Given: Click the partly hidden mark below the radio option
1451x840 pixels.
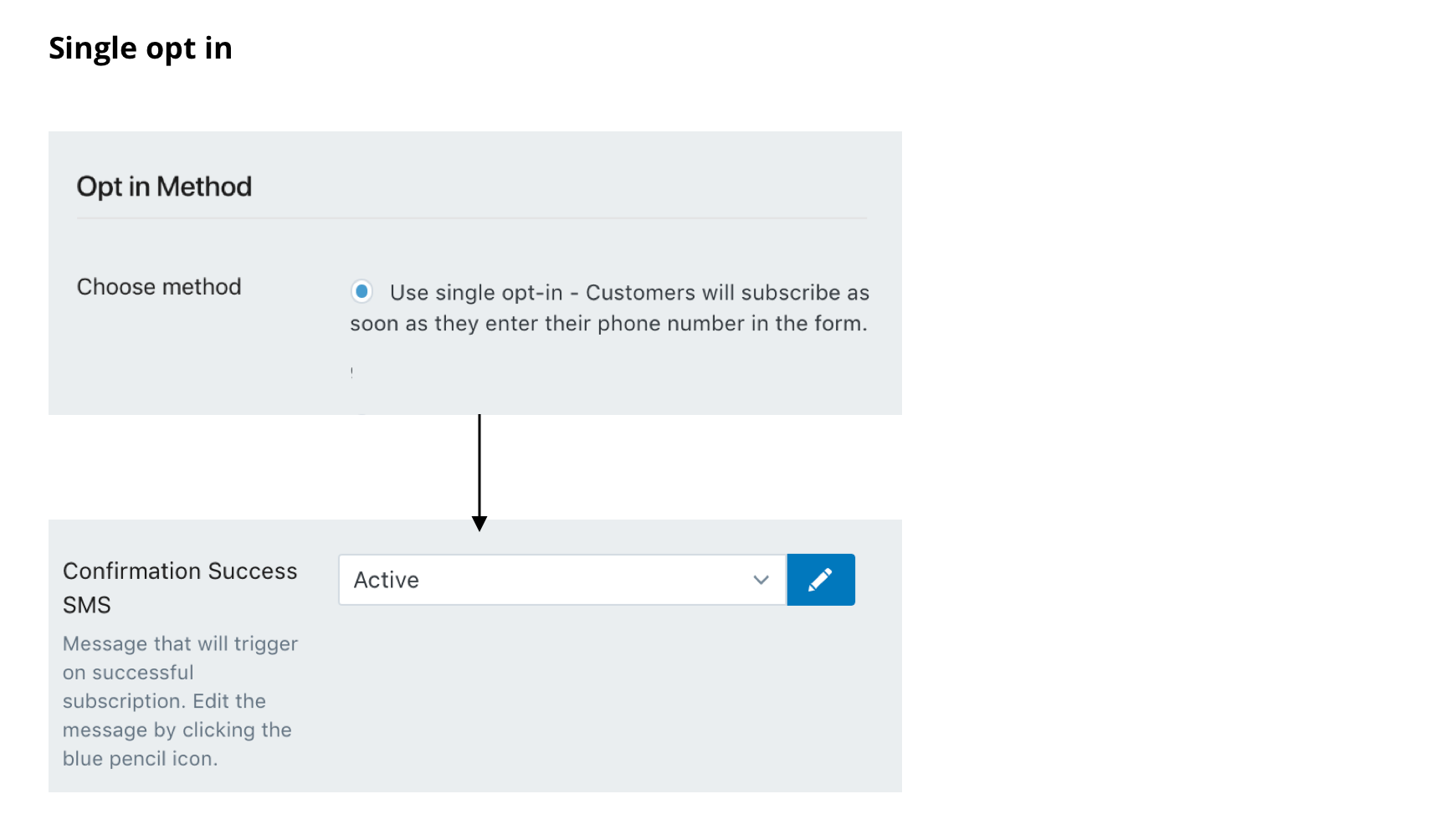Looking at the screenshot, I should tap(352, 371).
